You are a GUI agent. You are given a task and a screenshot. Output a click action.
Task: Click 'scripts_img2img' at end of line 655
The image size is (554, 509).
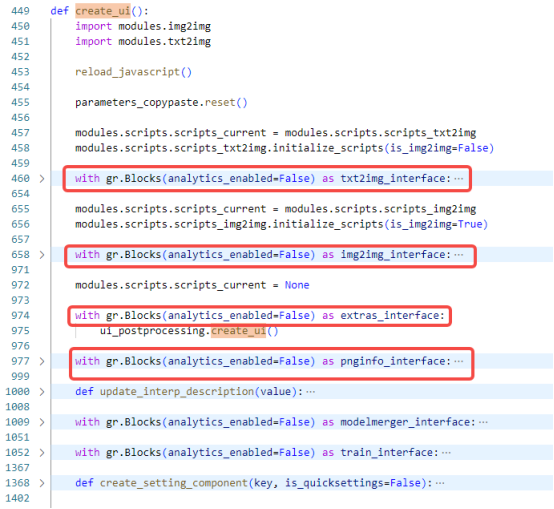(430, 209)
